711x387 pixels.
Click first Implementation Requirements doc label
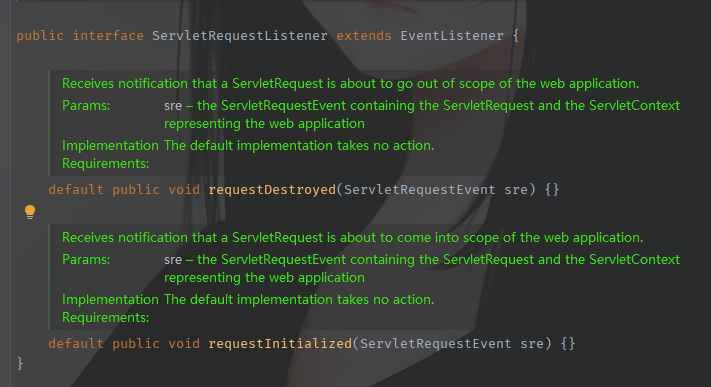(110, 154)
